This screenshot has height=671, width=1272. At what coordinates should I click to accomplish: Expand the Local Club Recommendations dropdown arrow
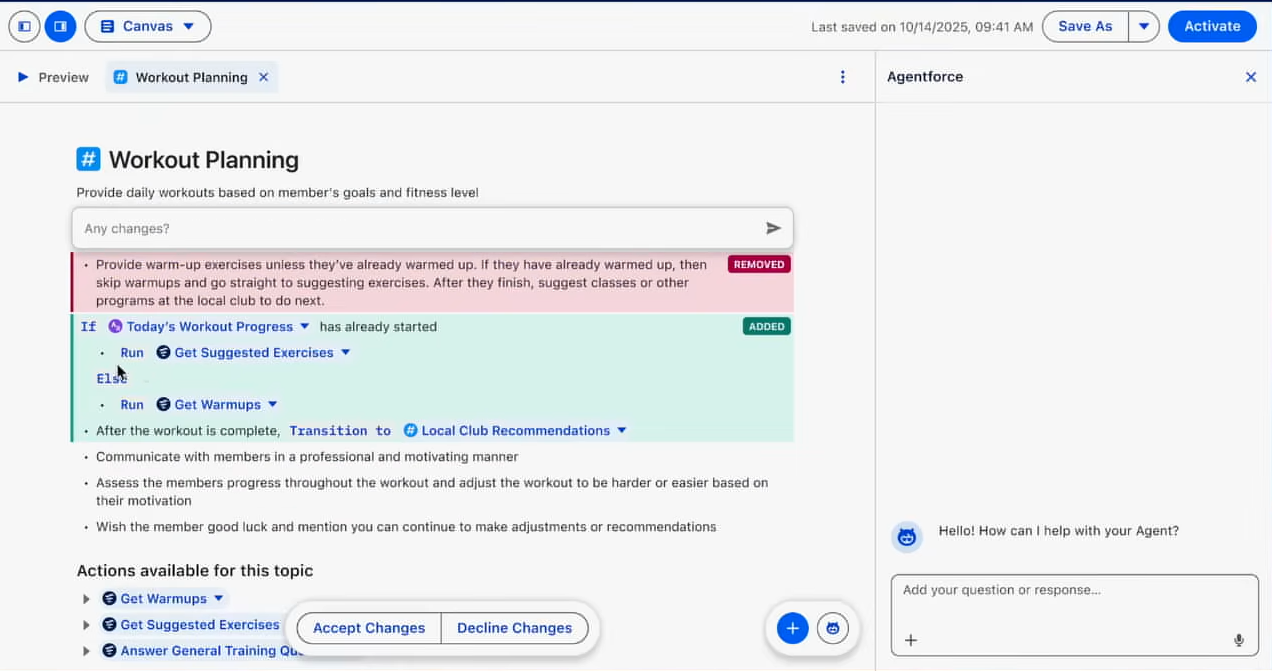click(622, 431)
